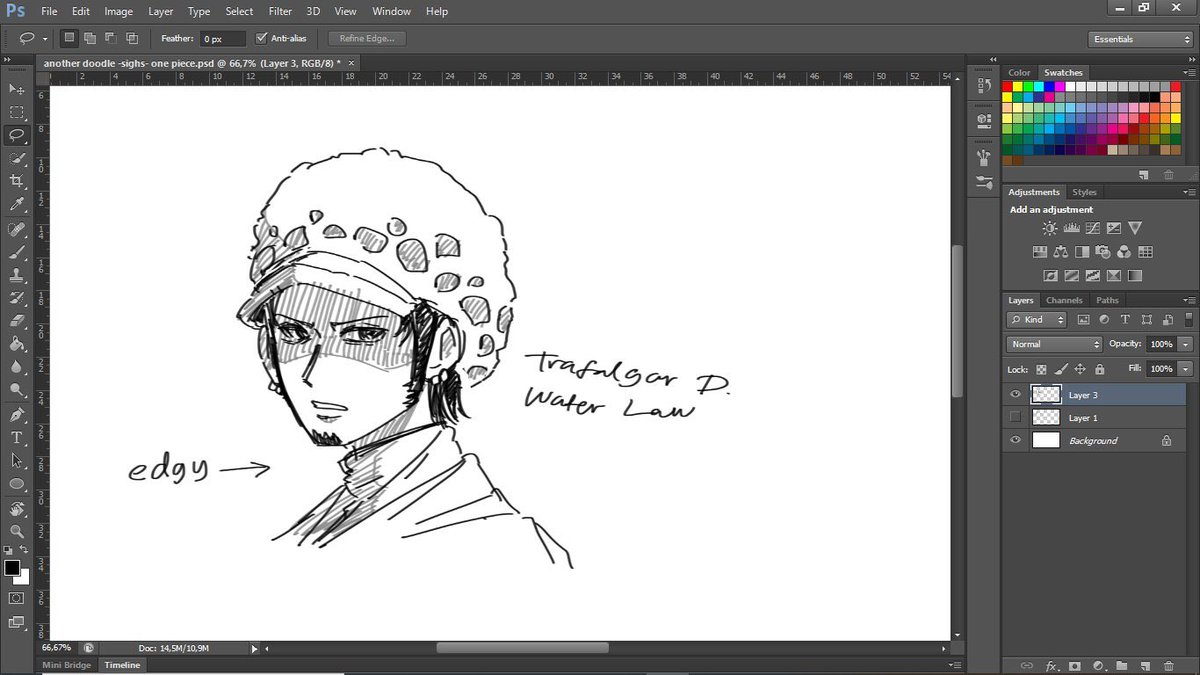The image size is (1200, 675).
Task: Toggle lock image pixels brush icon
Action: [1060, 369]
